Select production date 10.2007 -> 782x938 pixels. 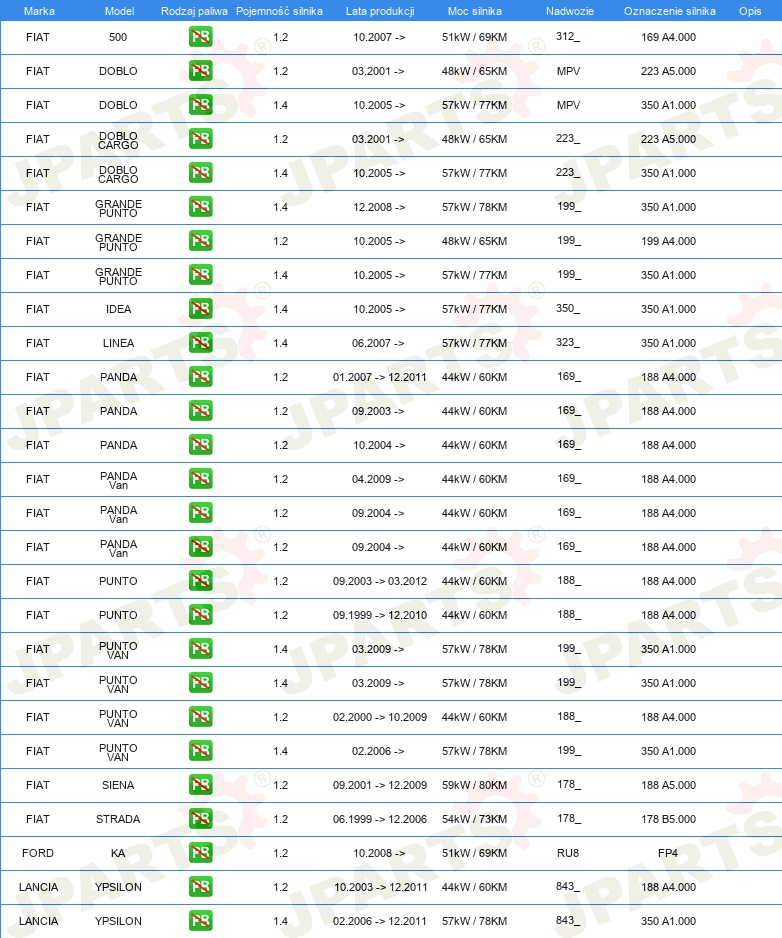click(379, 37)
